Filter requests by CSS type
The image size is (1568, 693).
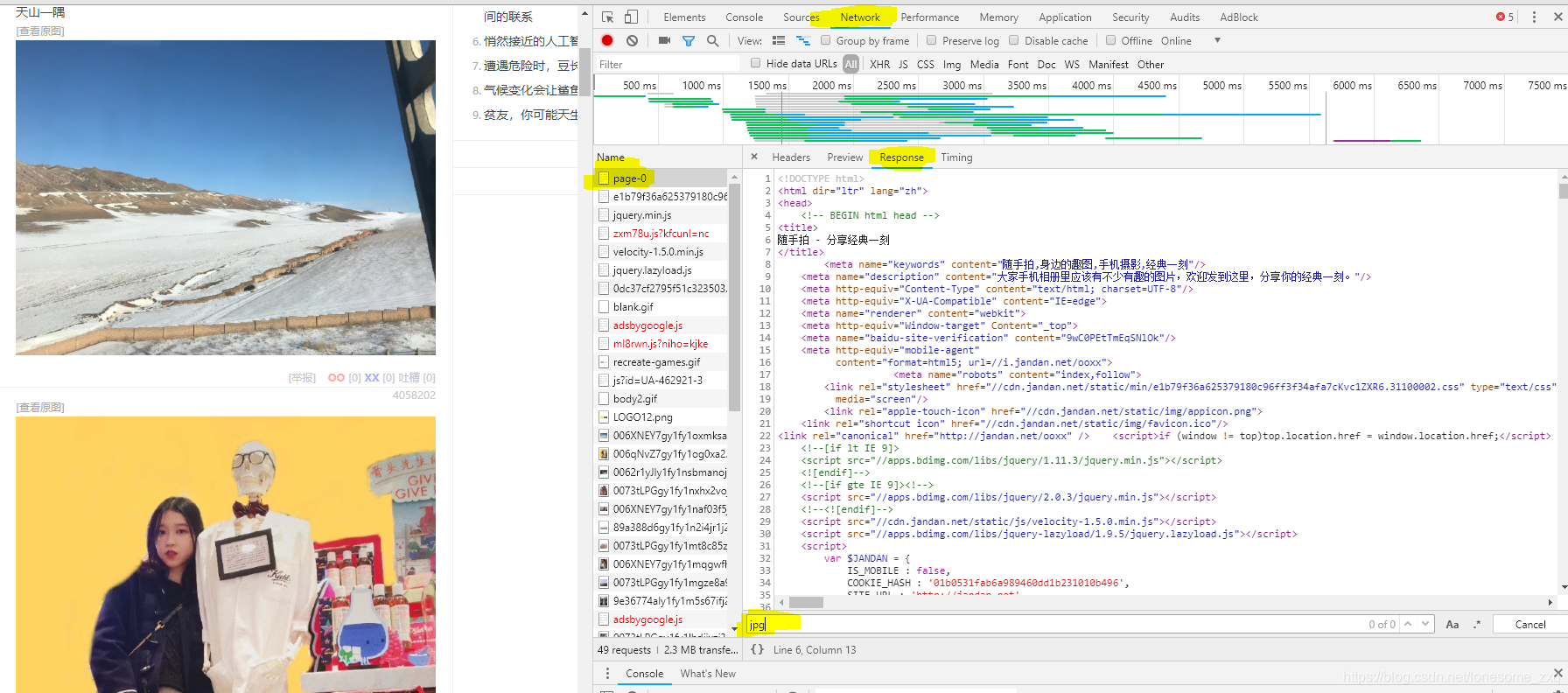point(926,65)
